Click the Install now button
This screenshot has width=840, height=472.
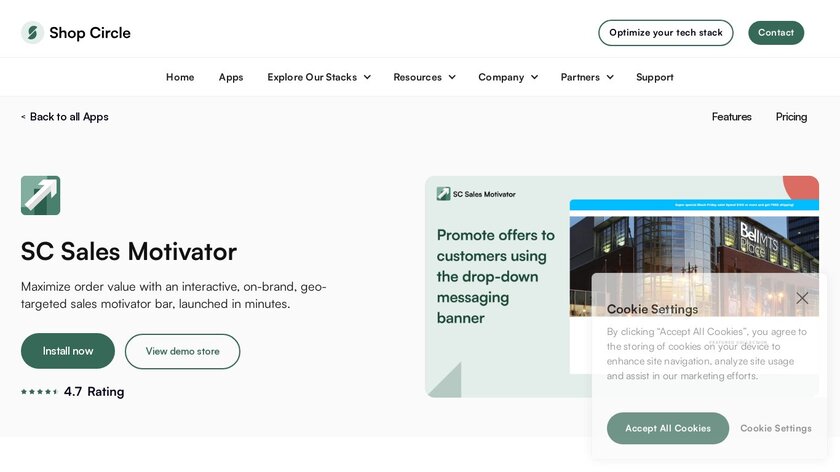pyautogui.click(x=68, y=351)
